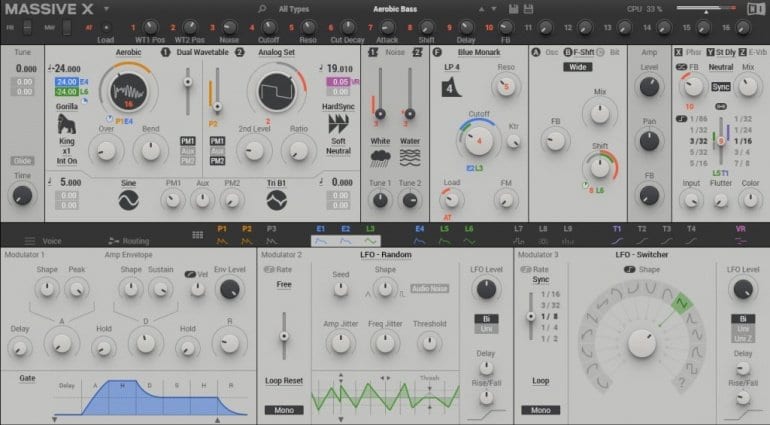Click the White noise level slider

[x=380, y=94]
